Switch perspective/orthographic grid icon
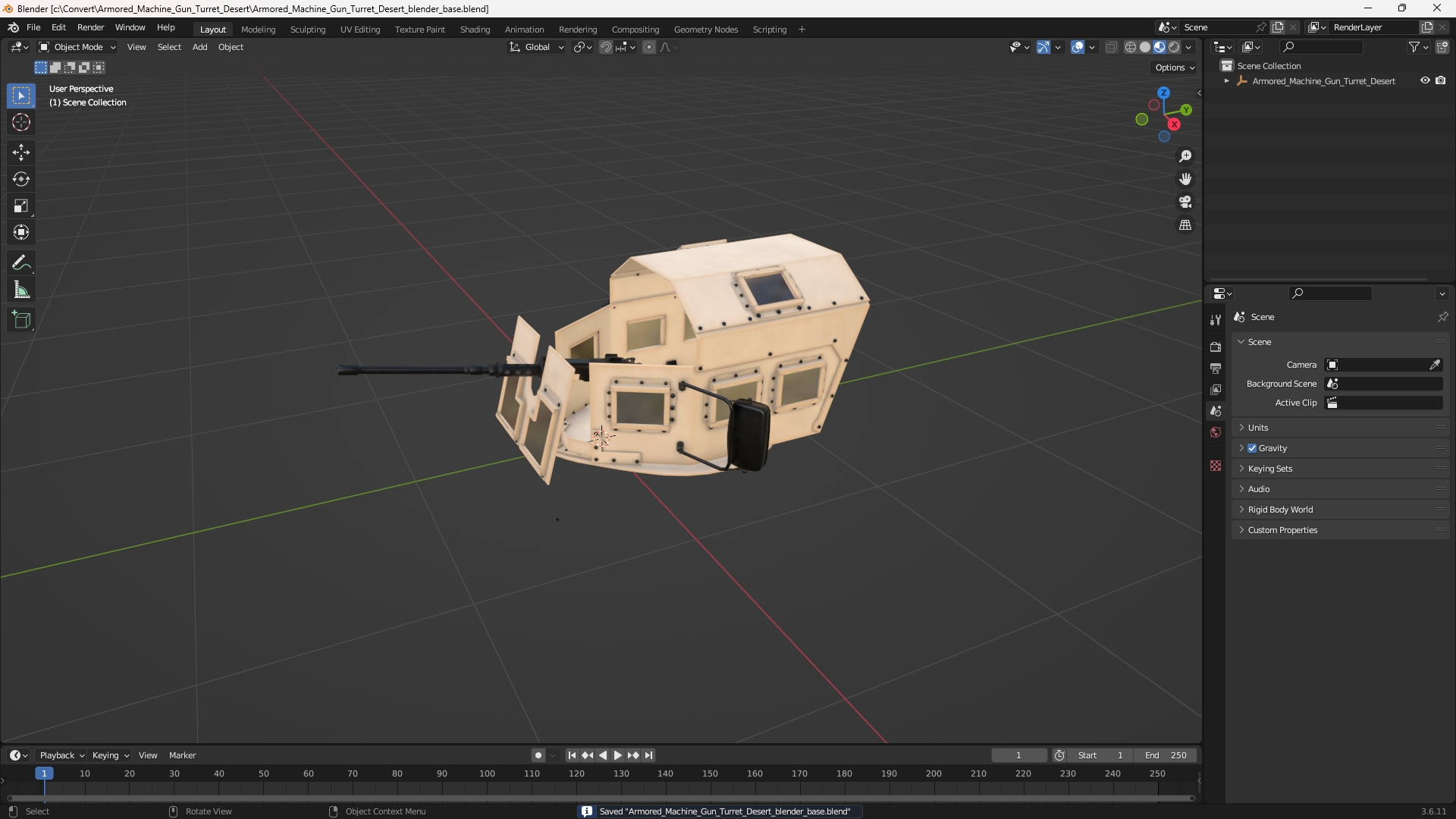1456x819 pixels. [x=1185, y=225]
